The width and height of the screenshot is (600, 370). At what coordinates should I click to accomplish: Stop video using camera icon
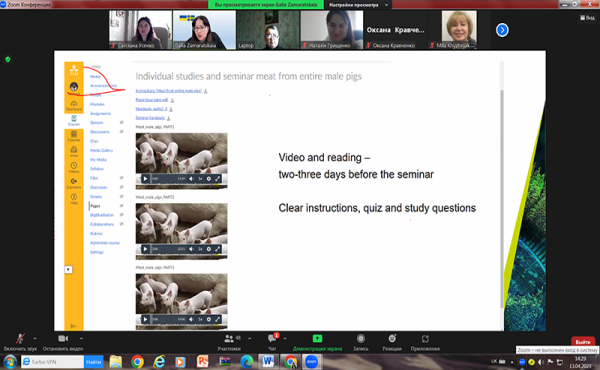pyautogui.click(x=63, y=339)
